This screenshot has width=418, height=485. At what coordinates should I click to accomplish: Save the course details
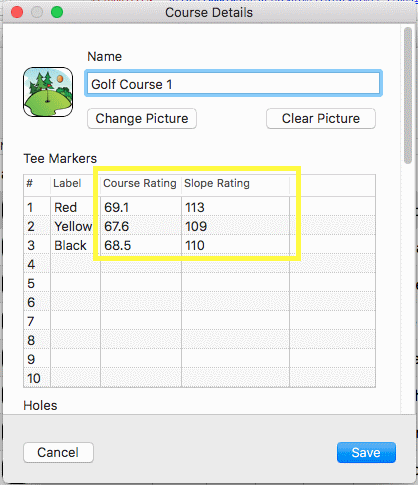coord(366,452)
